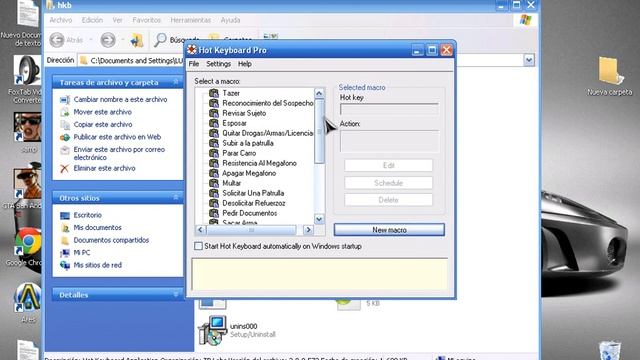Open the Settings menu in Hot Keyboard Pro

(218, 64)
